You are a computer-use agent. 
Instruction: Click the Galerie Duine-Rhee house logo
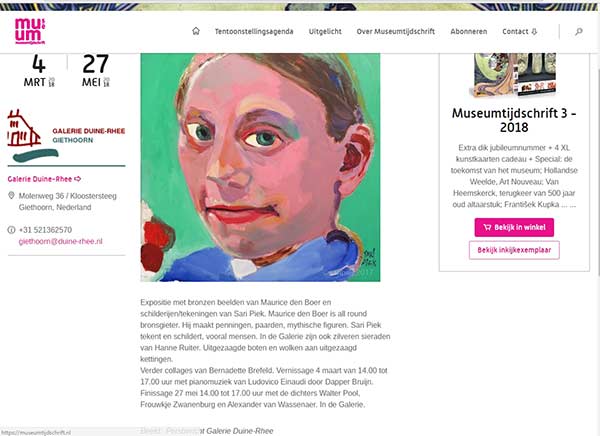pyautogui.click(x=66, y=138)
